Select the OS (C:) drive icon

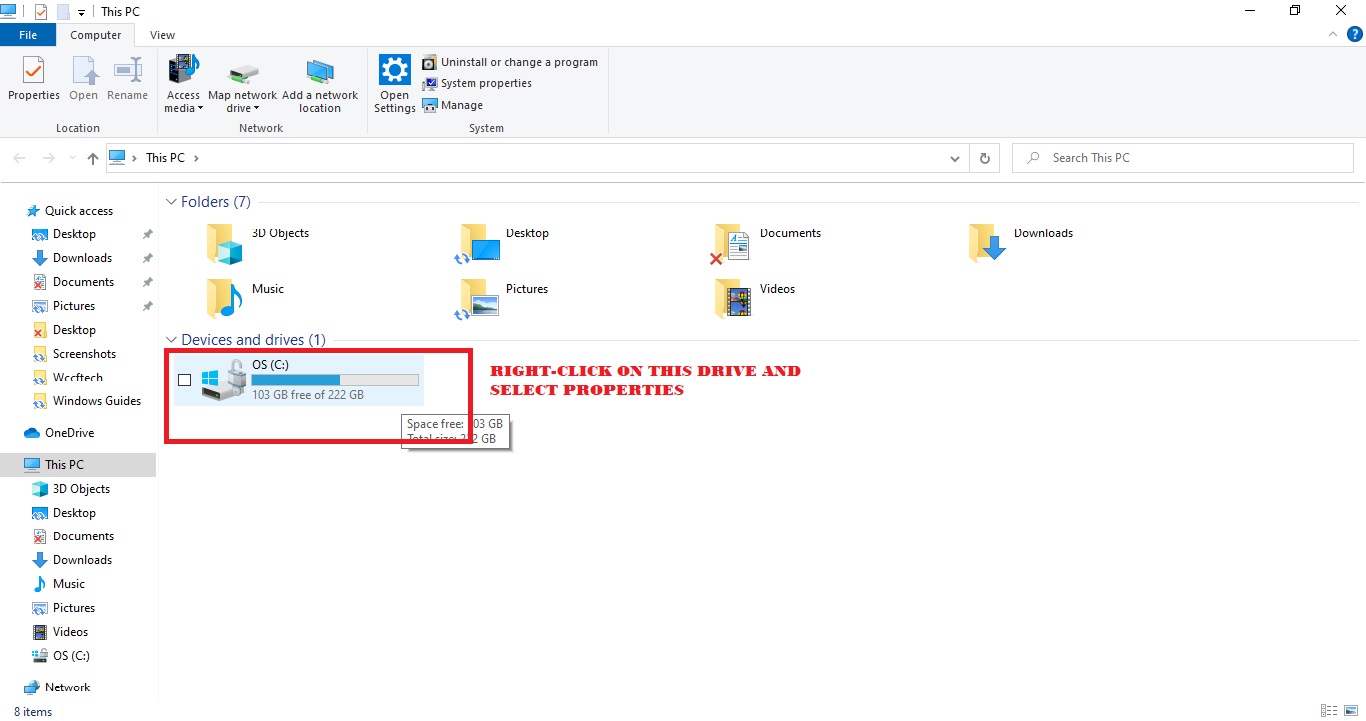pyautogui.click(x=223, y=380)
